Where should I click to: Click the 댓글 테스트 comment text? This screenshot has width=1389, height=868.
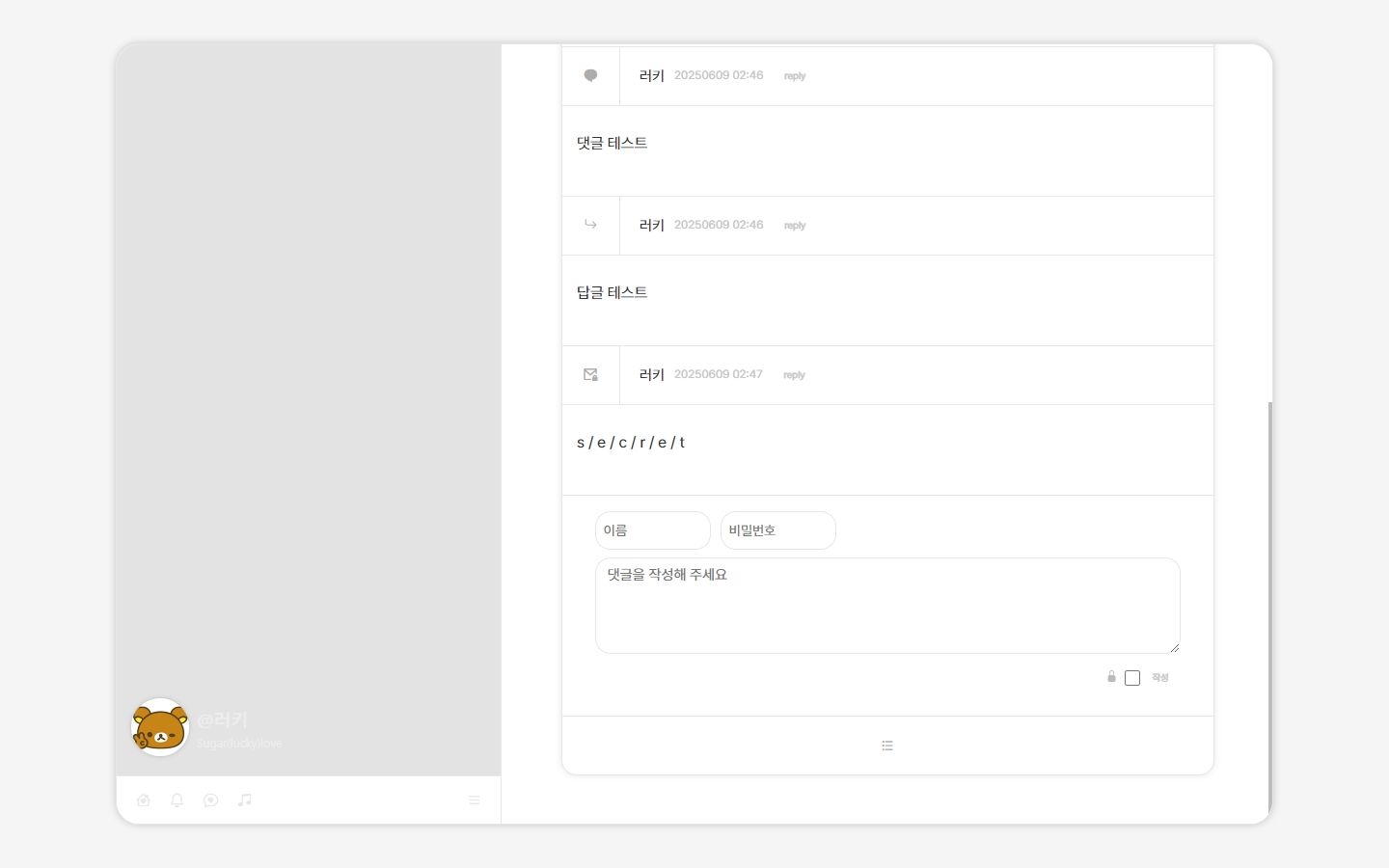coord(612,143)
